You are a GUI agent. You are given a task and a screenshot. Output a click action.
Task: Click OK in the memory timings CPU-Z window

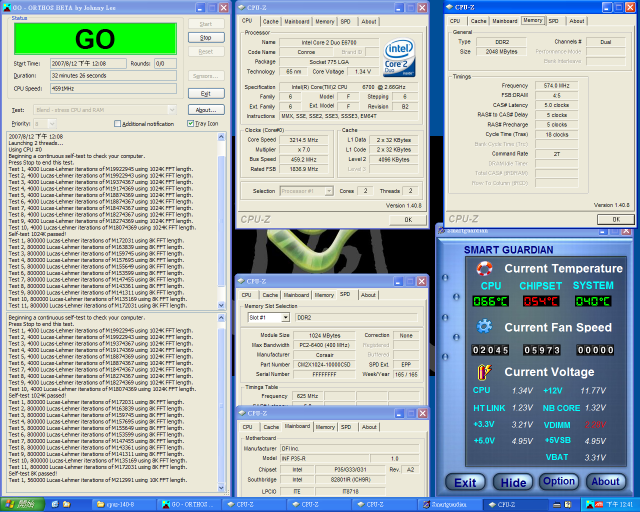tap(616, 219)
